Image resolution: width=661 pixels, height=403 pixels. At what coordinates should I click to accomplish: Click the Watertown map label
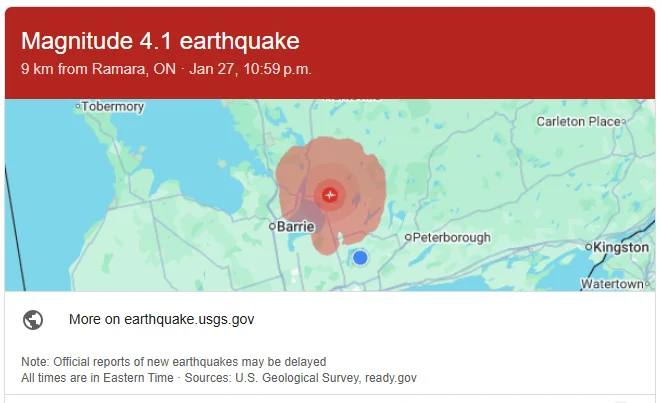612,284
